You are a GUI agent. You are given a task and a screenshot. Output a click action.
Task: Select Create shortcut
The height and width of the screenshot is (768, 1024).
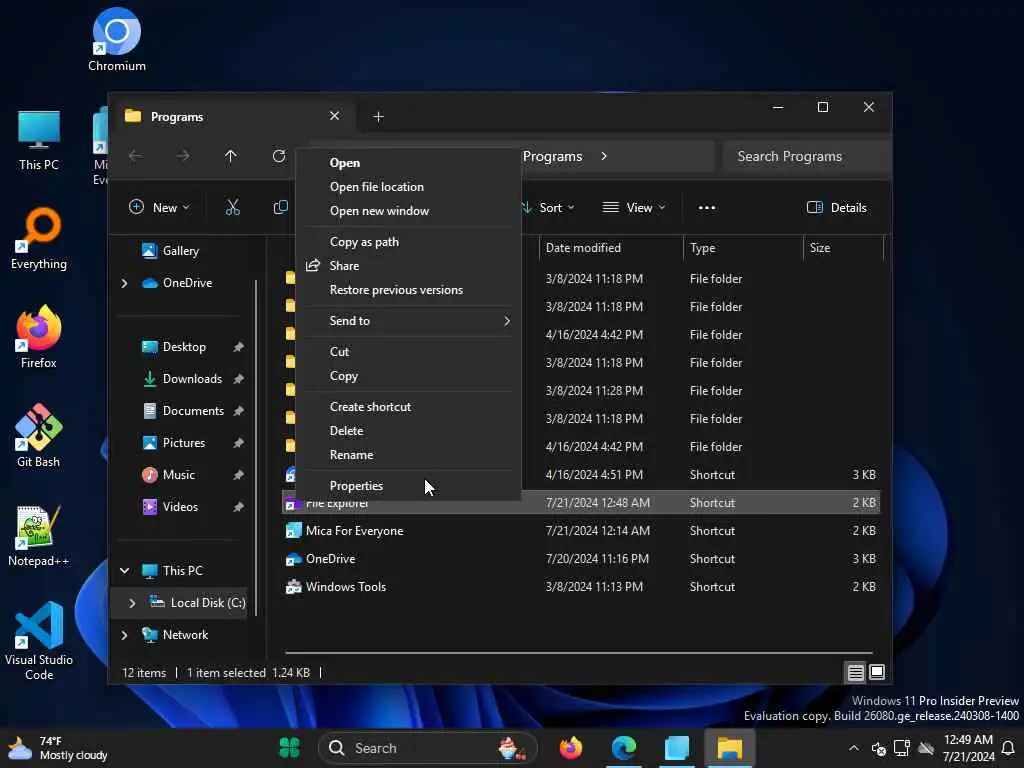[x=409, y=406]
